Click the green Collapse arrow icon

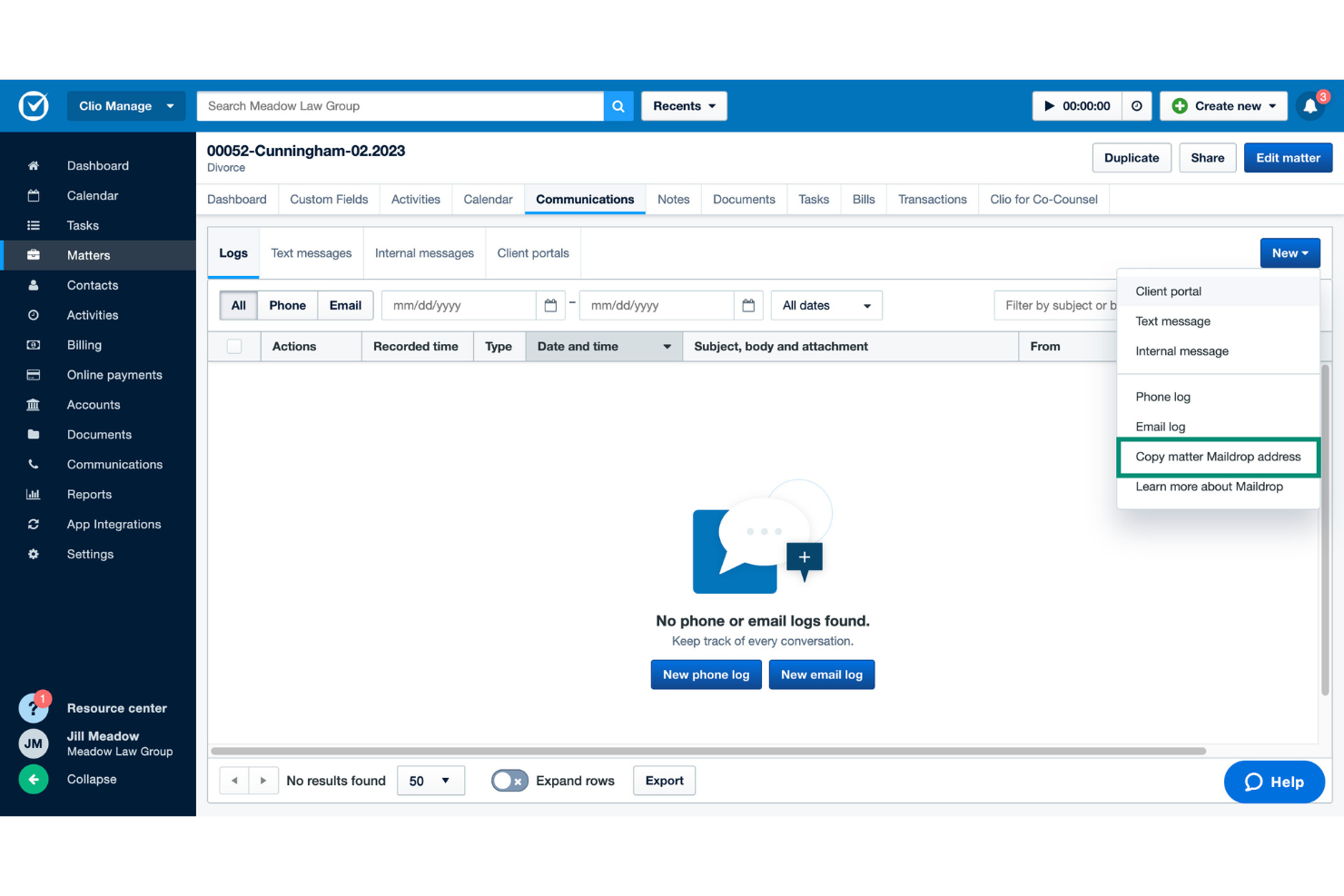pos(34,779)
